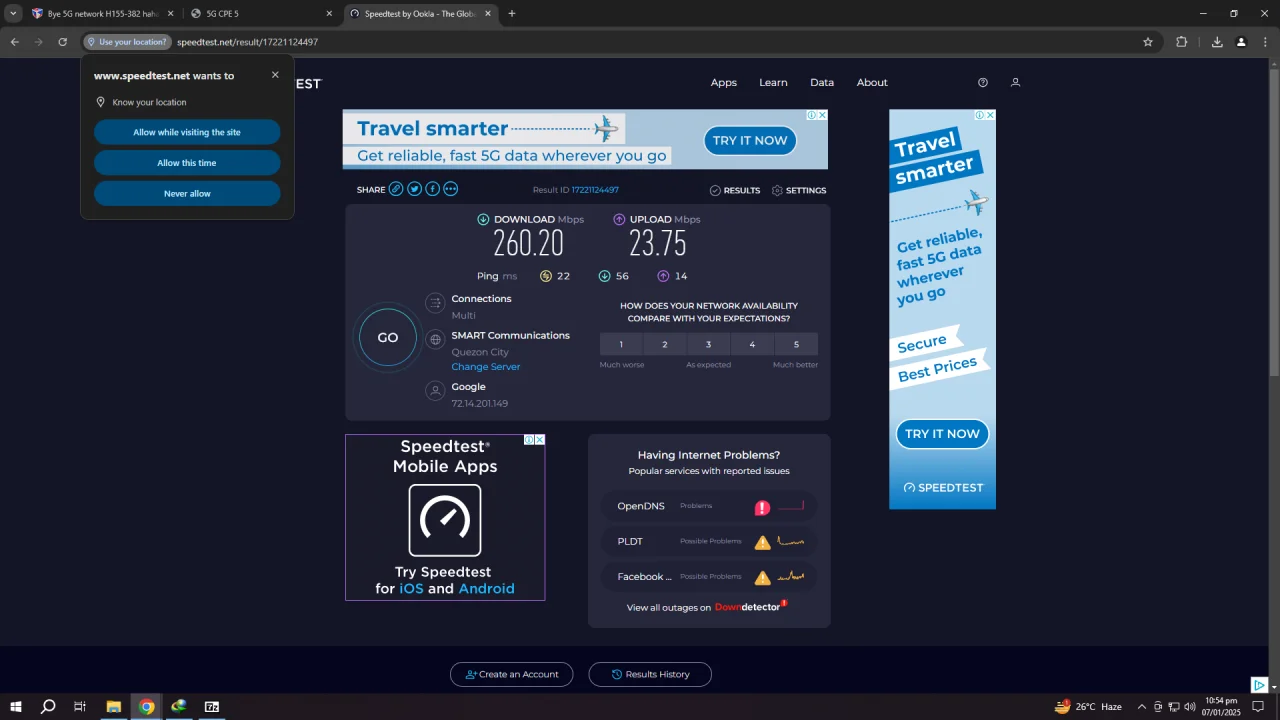Open a new browser tab
The width and height of the screenshot is (1280, 720).
click(512, 14)
